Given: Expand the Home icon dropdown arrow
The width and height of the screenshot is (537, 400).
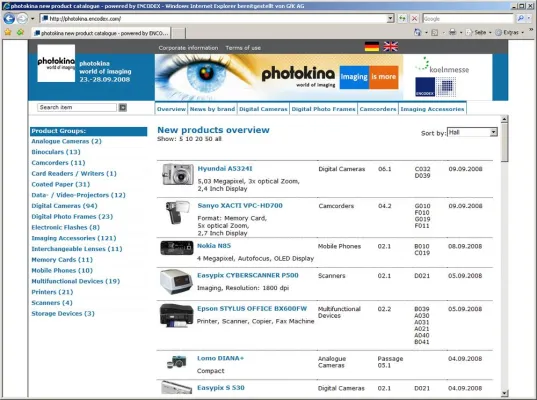Looking at the screenshot, I should (x=426, y=33).
